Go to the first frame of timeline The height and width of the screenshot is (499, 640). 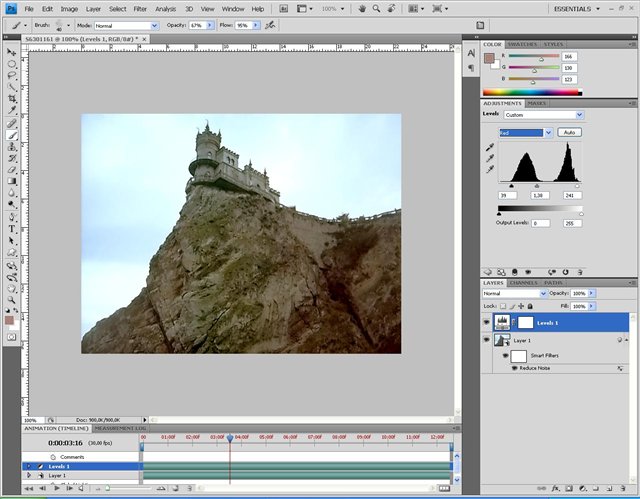(29, 488)
